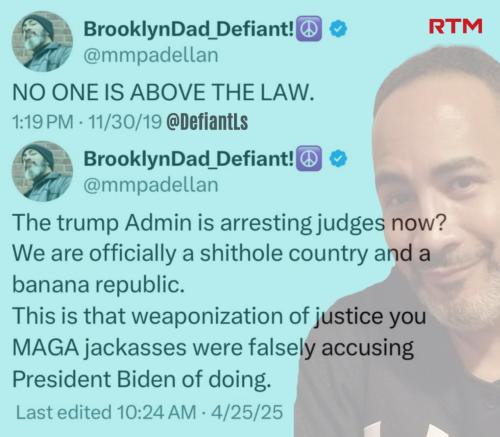Image resolution: width=500 pixels, height=437 pixels.
Task: Click the blue verified badge on the top tweet
Action: 338,29
